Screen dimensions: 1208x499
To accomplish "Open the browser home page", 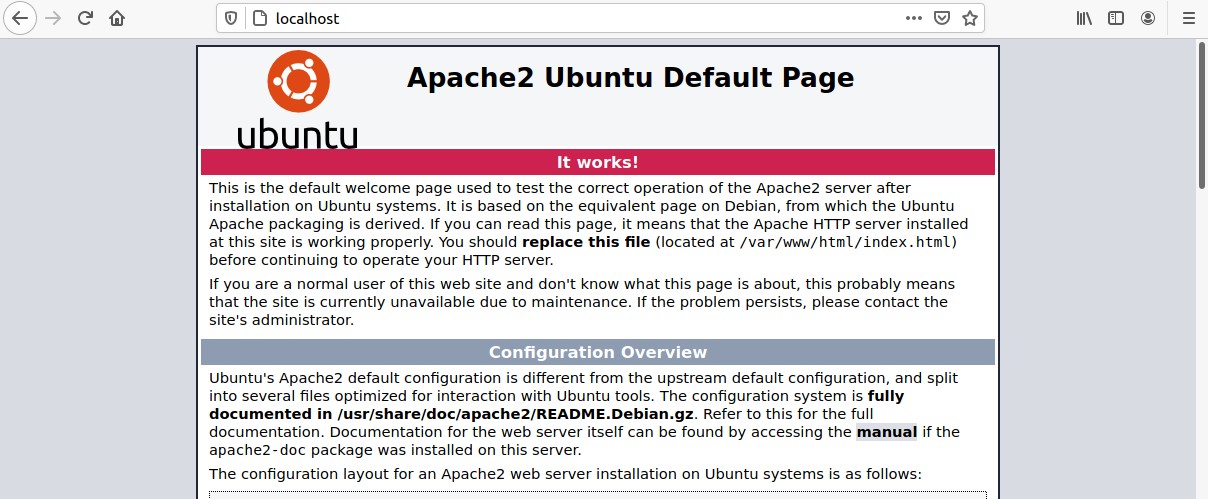I will click(117, 18).
